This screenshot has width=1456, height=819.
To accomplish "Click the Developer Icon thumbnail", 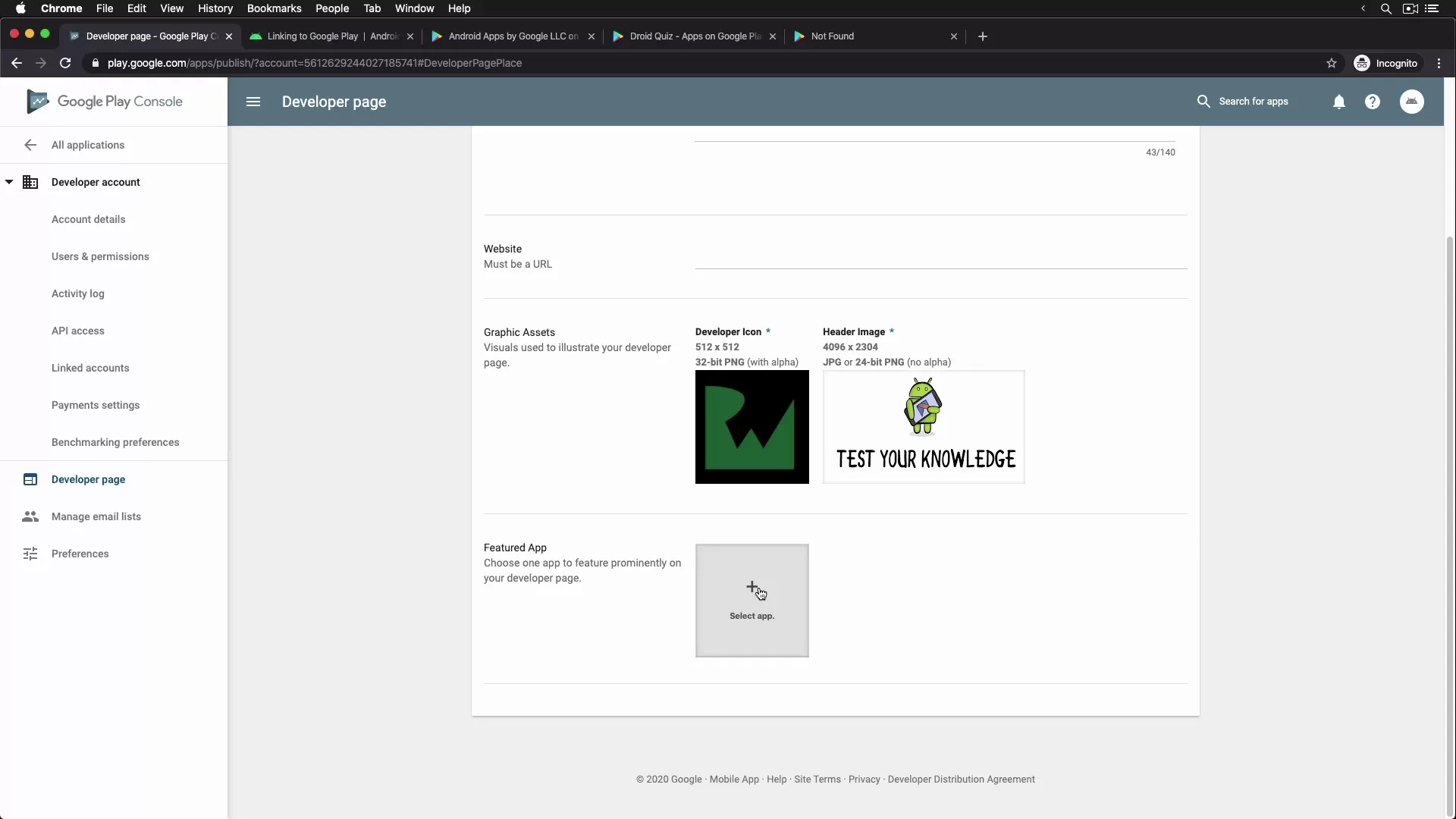I will [752, 427].
